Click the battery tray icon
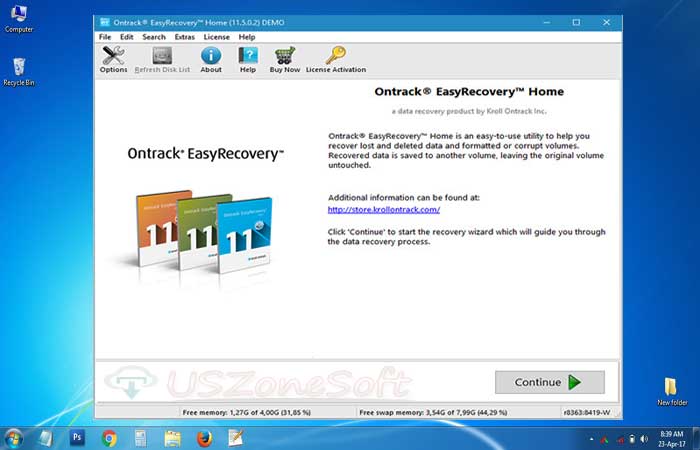This screenshot has width=700, height=450. click(x=632, y=439)
